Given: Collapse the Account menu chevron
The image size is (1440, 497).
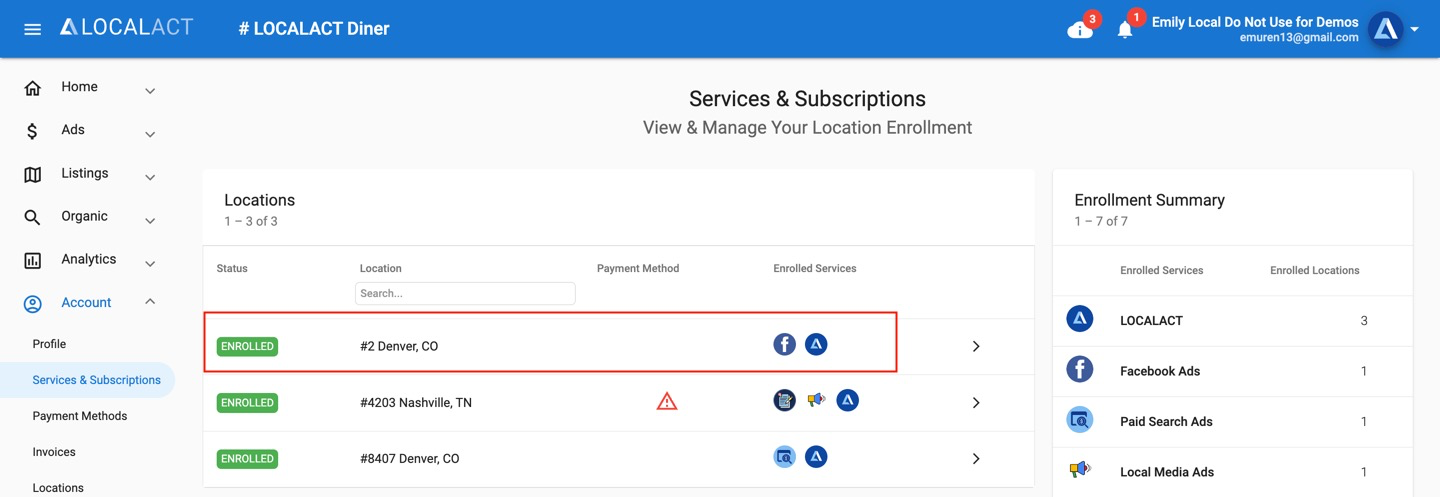Looking at the screenshot, I should [150, 301].
